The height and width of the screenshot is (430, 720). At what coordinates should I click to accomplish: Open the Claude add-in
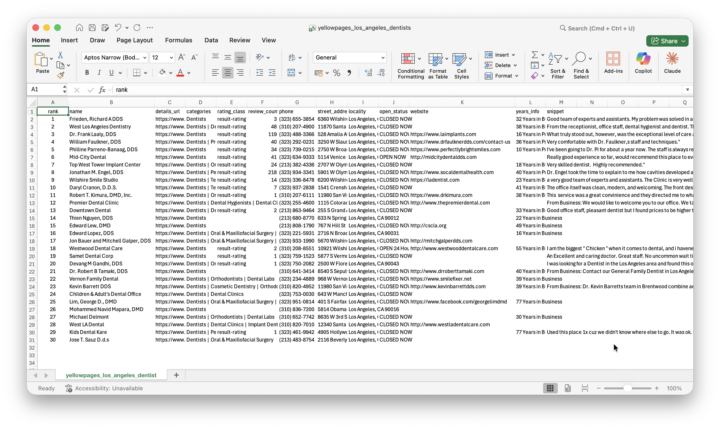(672, 62)
